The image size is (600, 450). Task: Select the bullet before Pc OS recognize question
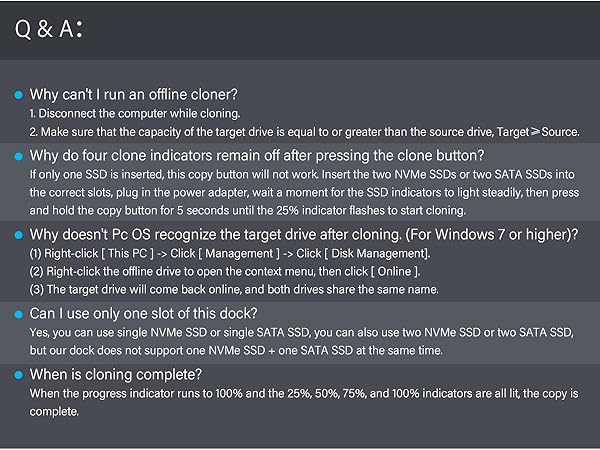(18, 235)
